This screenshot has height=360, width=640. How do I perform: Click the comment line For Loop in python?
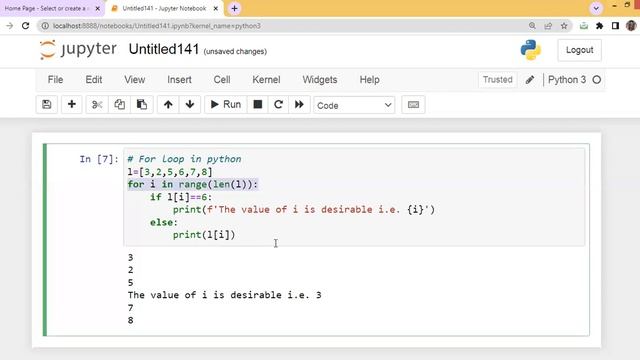click(184, 159)
